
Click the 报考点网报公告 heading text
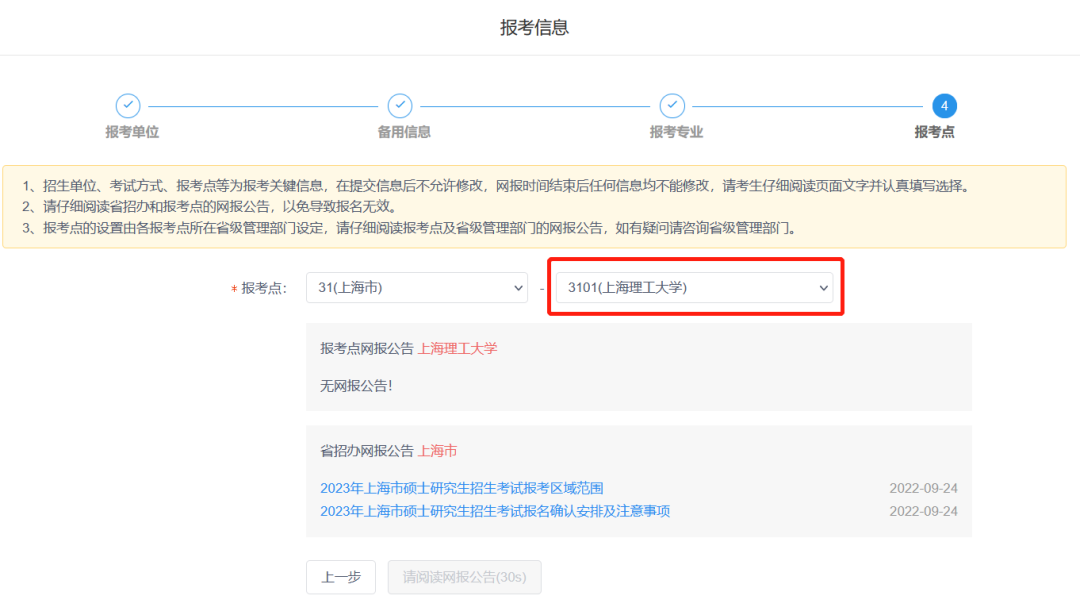tap(367, 349)
